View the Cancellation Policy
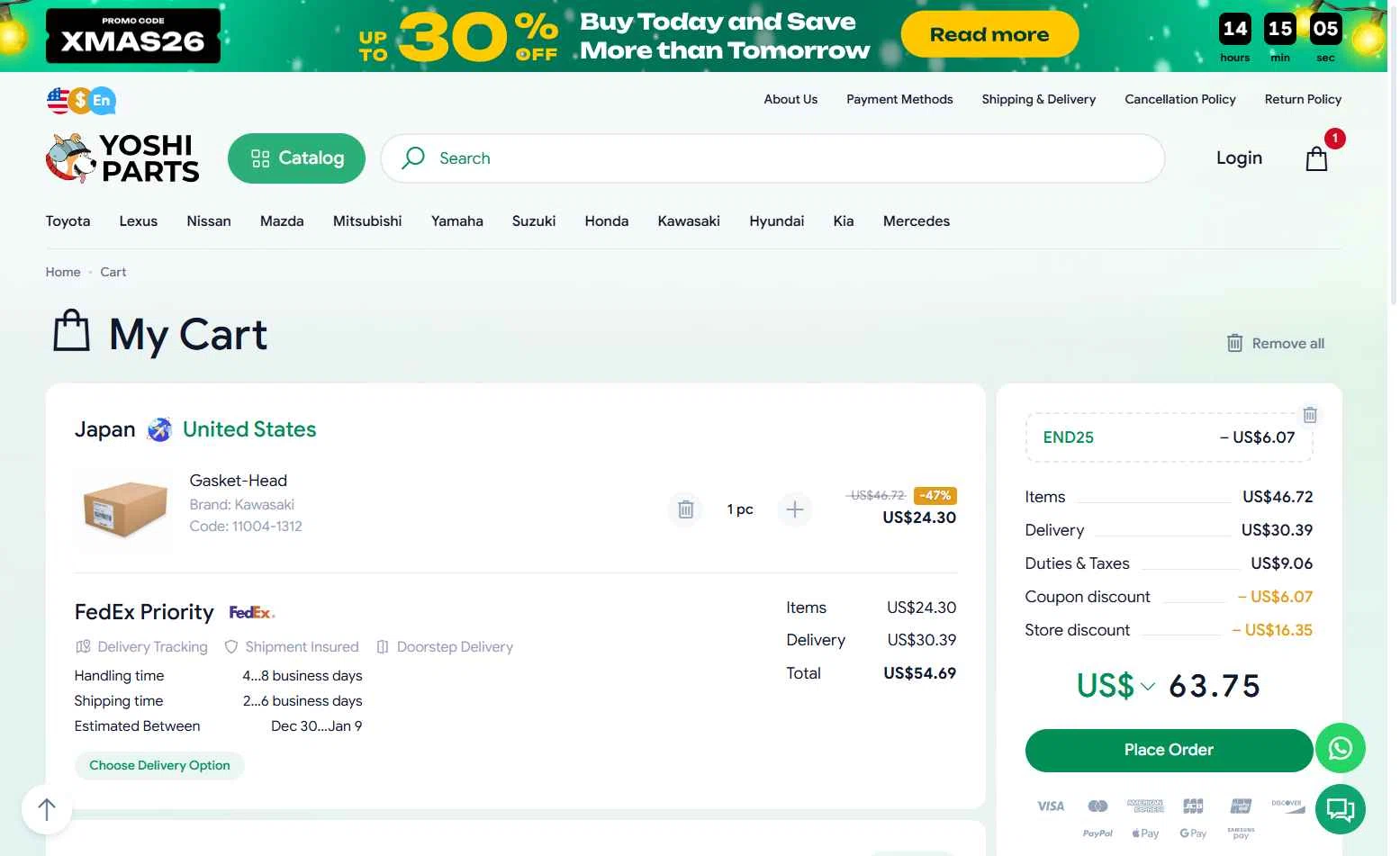 point(1180,100)
